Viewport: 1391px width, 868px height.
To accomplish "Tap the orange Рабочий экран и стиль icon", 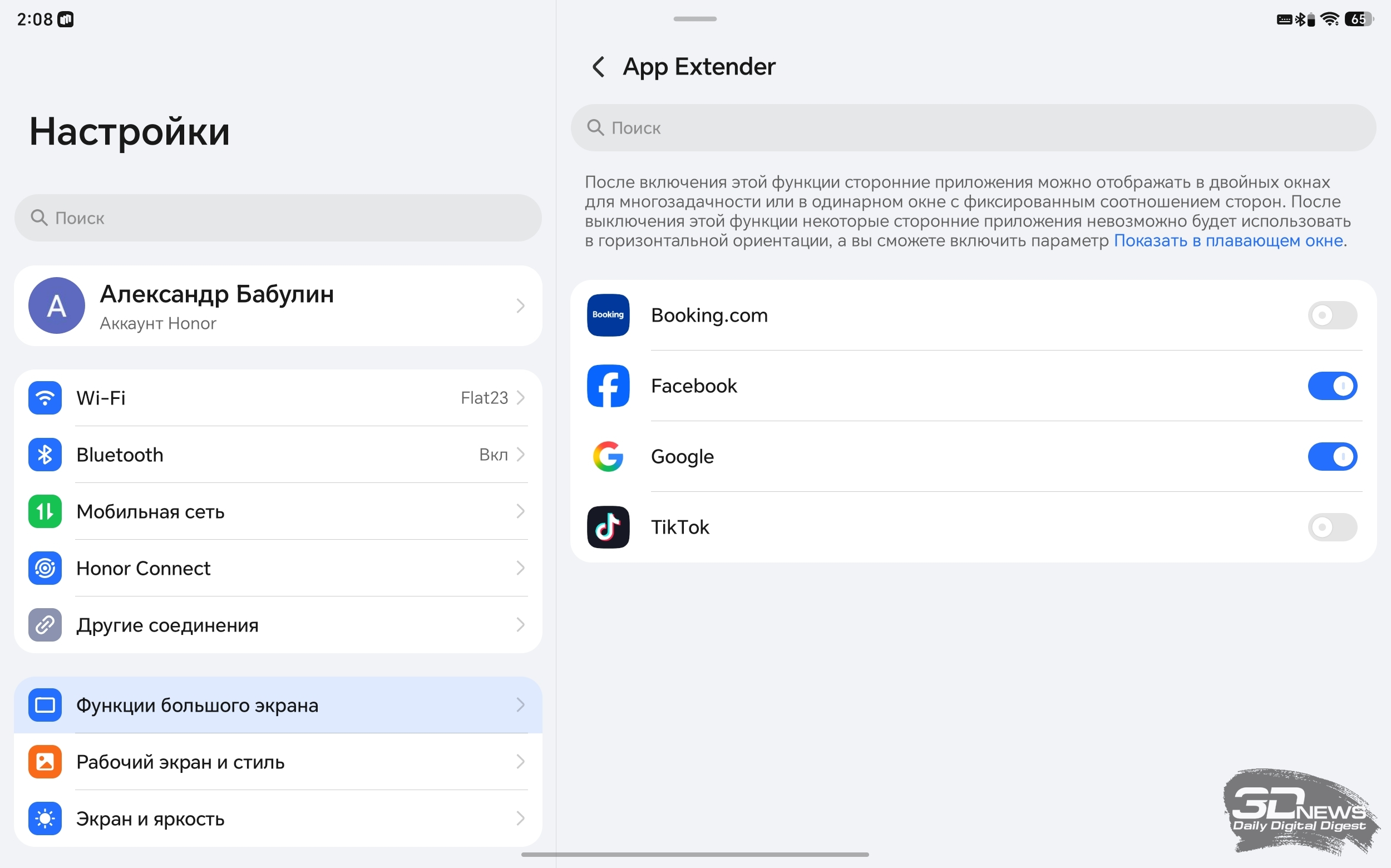I will (45, 762).
